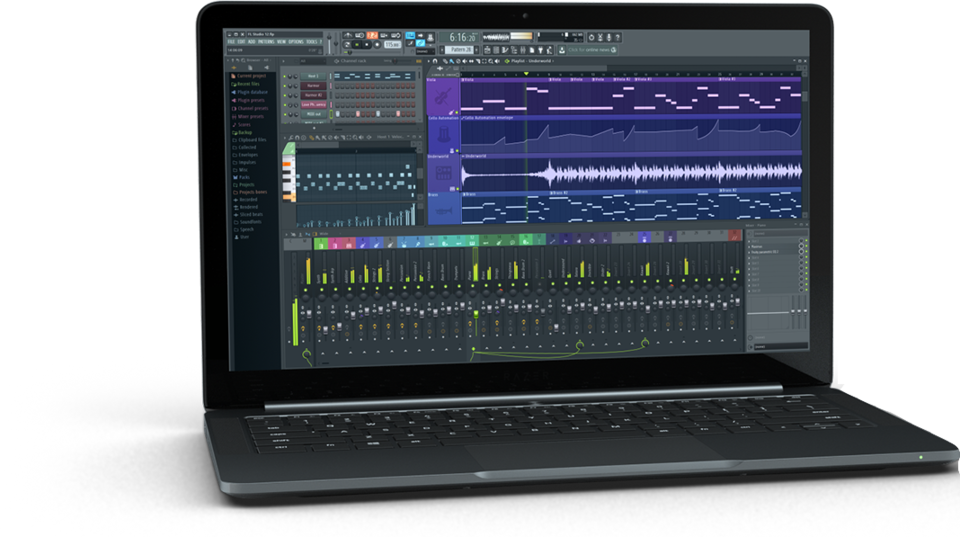
Task: Click the tempo display showing 115
Action: (x=392, y=45)
